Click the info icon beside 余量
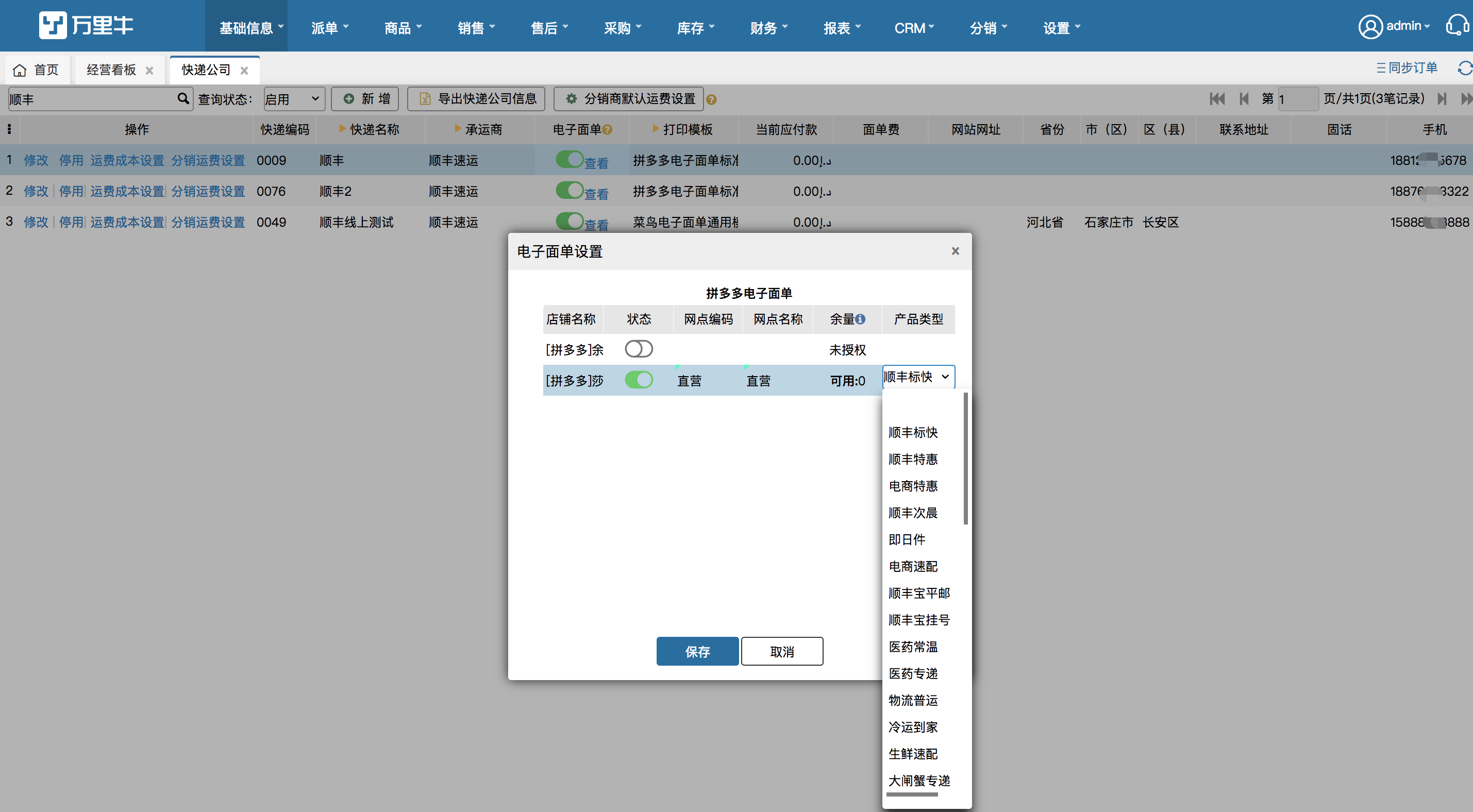Viewport: 1473px width, 812px height. click(860, 319)
